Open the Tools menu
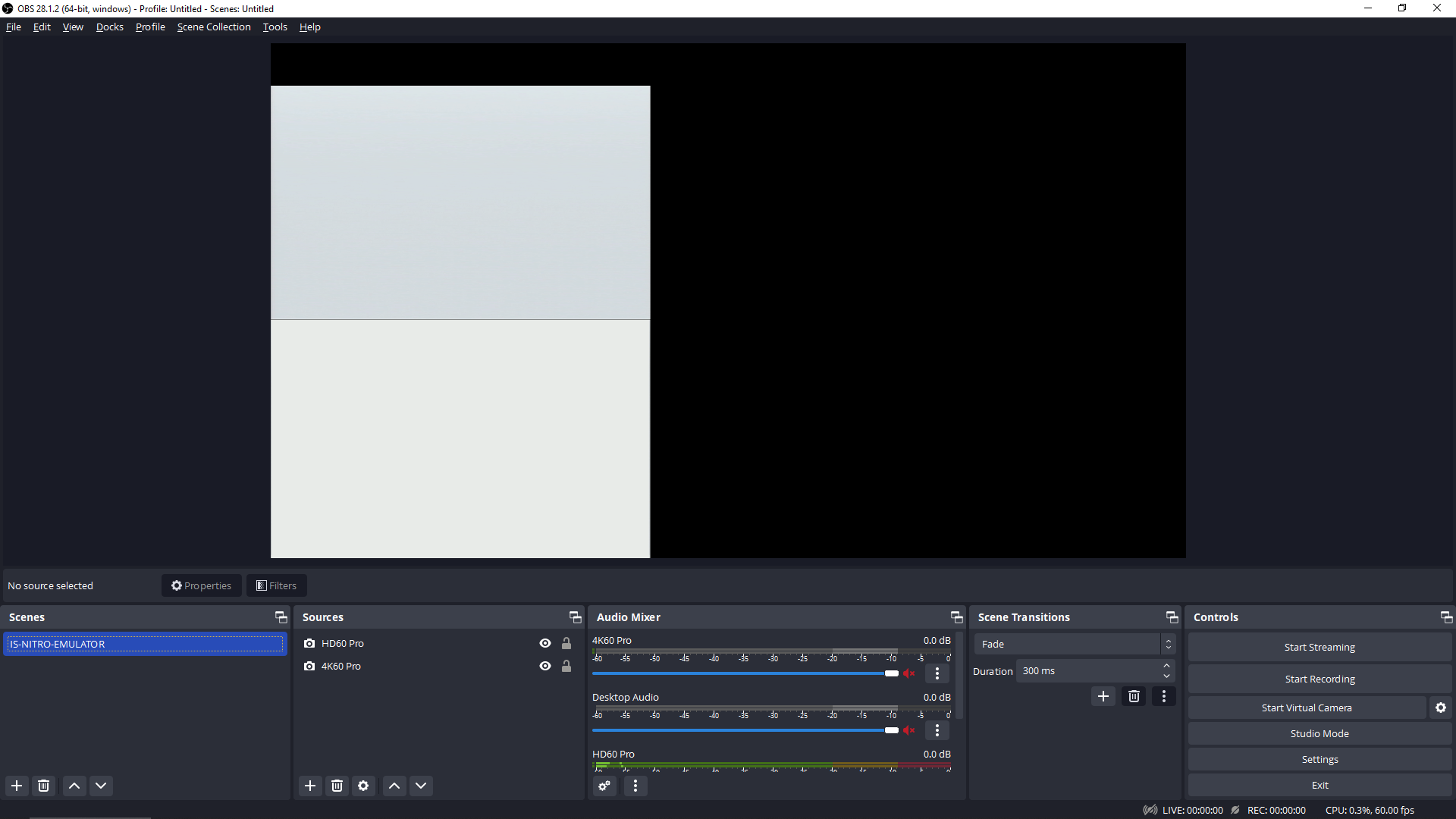The height and width of the screenshot is (819, 1456). (275, 27)
